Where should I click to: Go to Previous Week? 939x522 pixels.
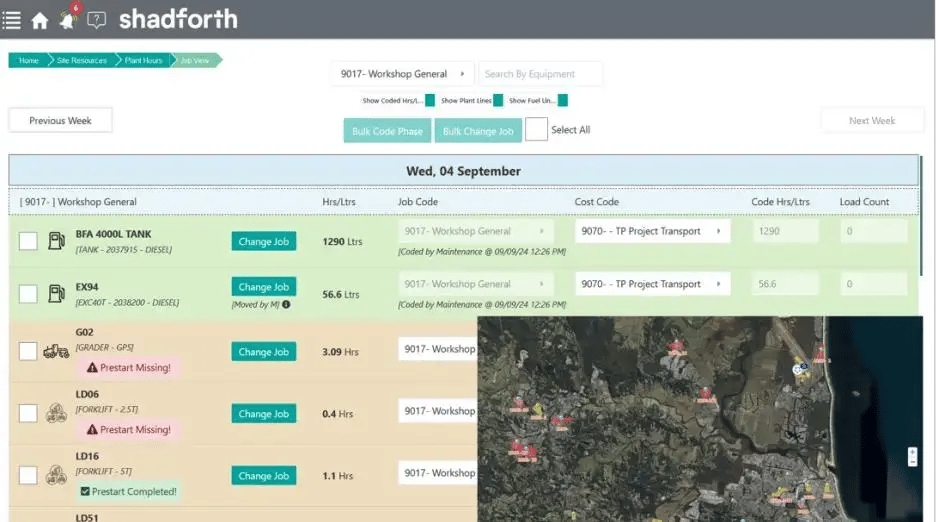pos(60,120)
